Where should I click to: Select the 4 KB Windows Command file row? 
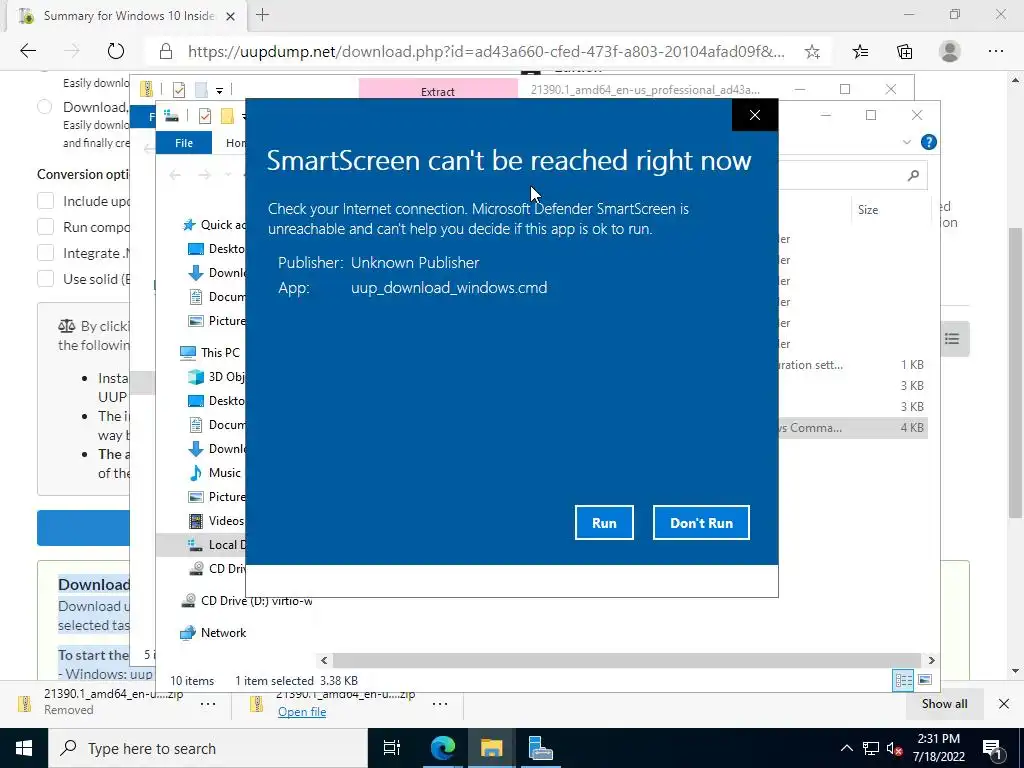[852, 428]
